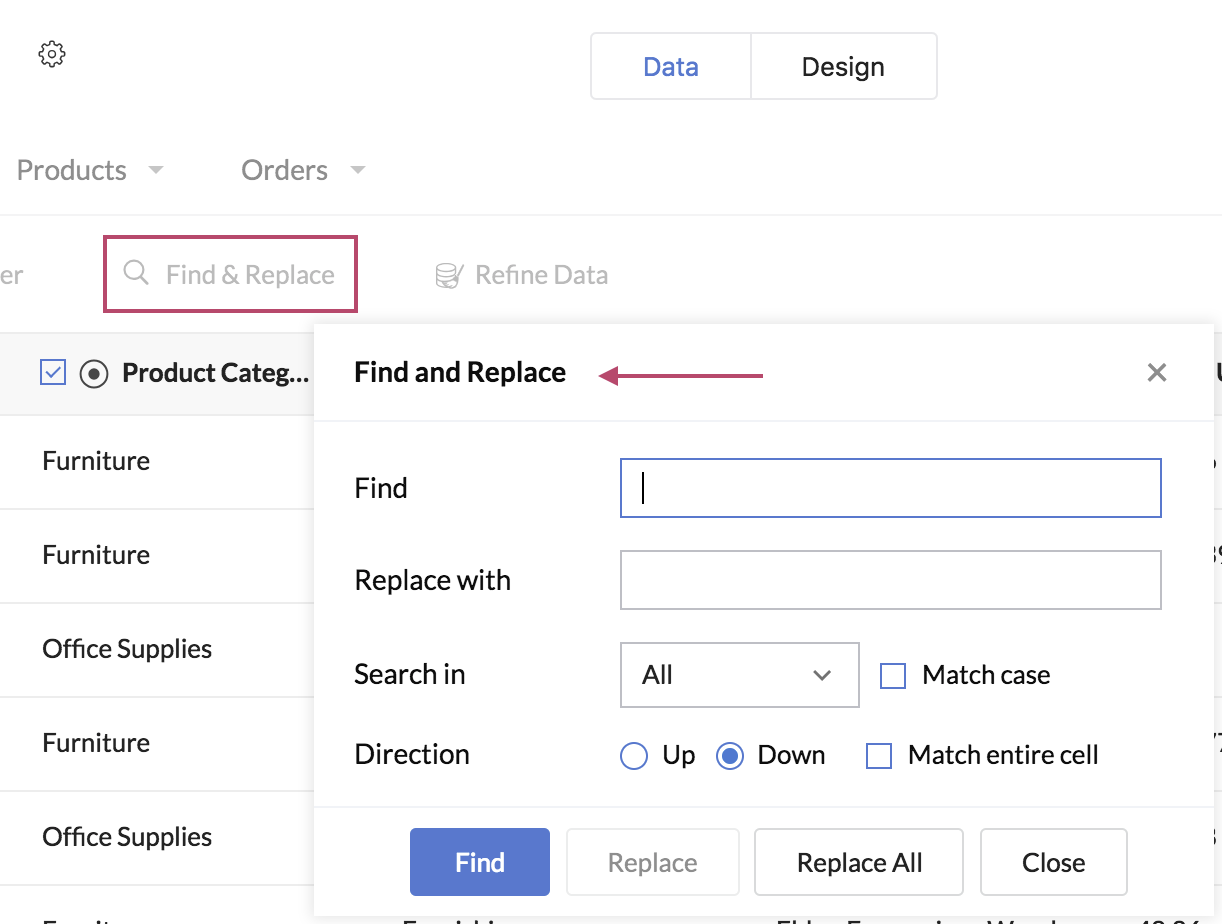1222x924 pixels.
Task: Switch to the Design tab
Action: [843, 67]
